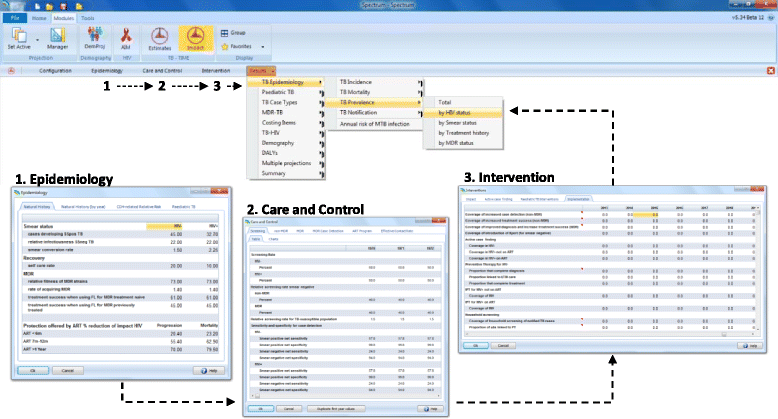
Task: Open the projection Manager icon
Action: (58, 36)
